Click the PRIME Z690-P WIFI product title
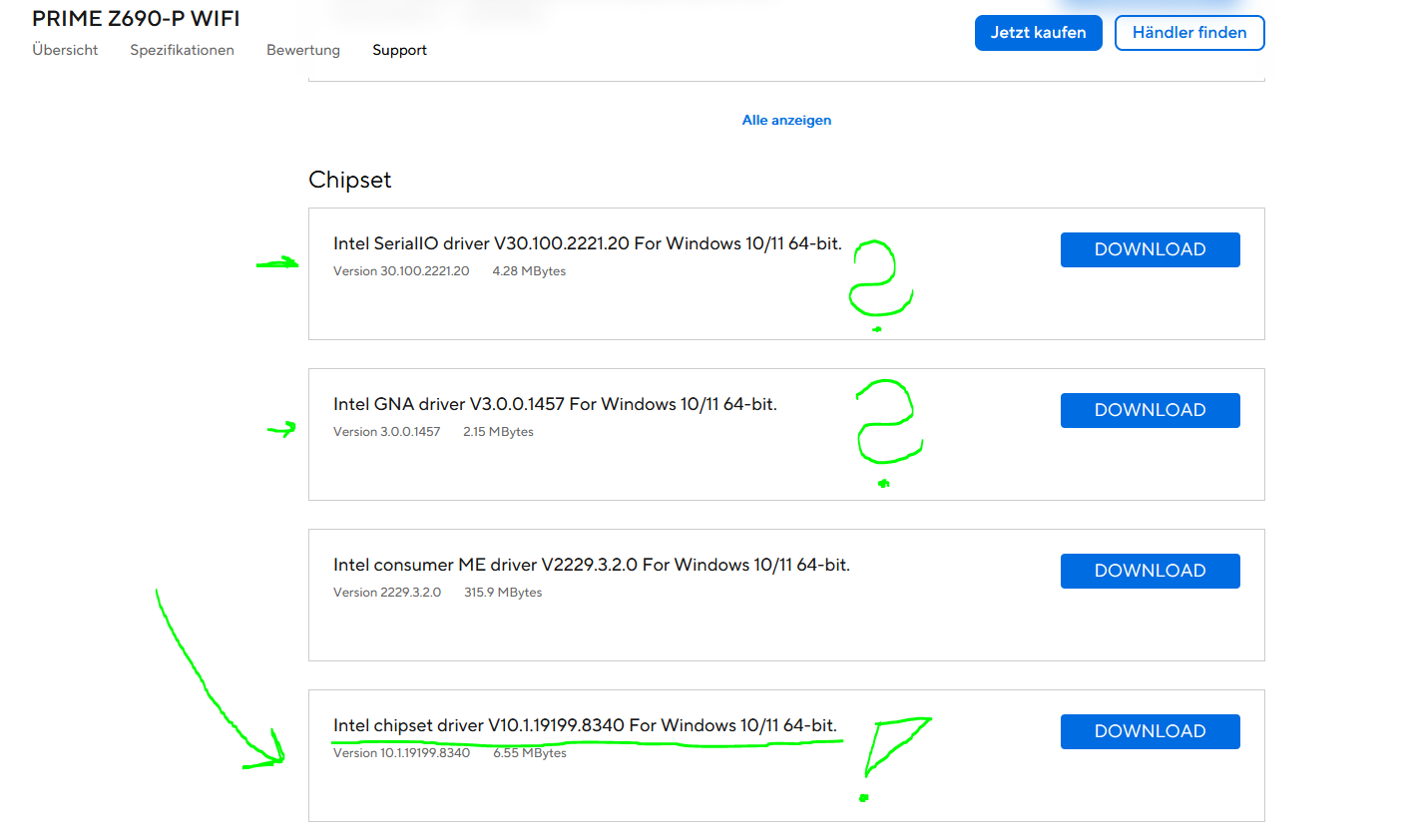This screenshot has height=840, width=1412. 136,18
